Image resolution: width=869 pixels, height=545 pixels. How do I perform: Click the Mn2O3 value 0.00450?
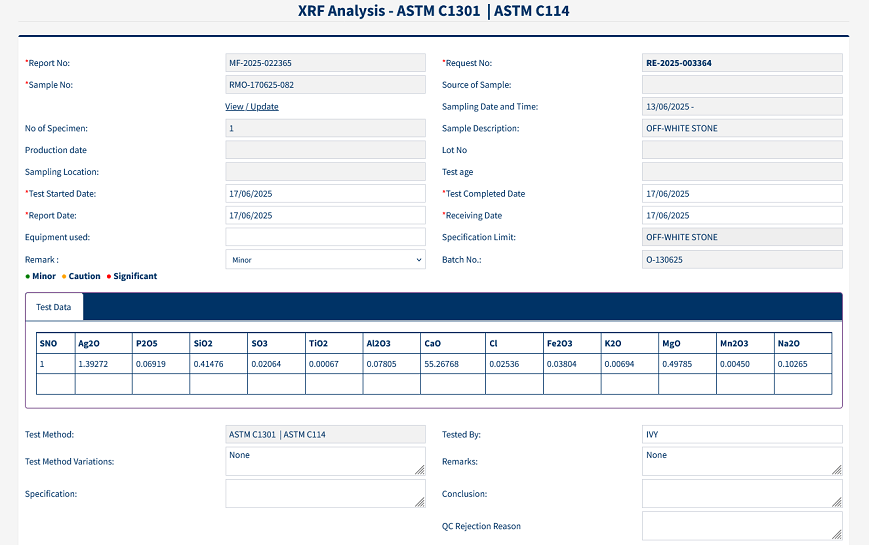tap(735, 364)
